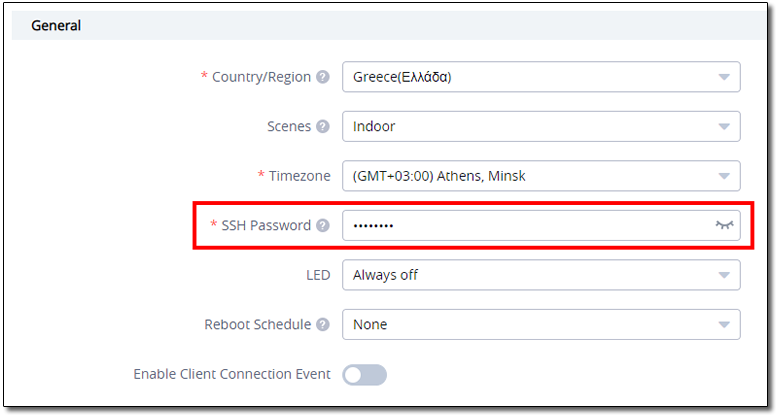Open the (GMT+03:00) Athens, Minsk timezone box
The height and width of the screenshot is (415, 777).
541,176
